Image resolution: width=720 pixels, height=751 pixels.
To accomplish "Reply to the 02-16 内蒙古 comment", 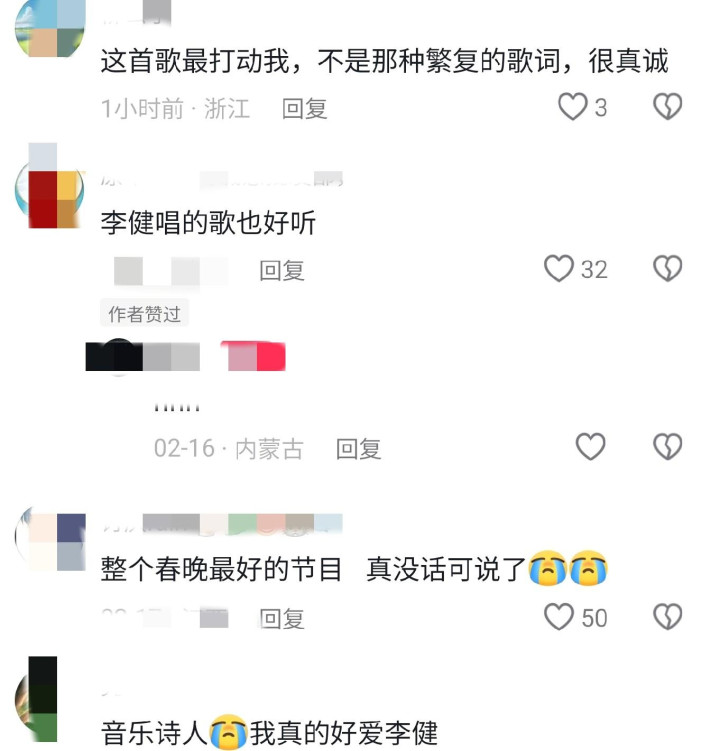I will pyautogui.click(x=358, y=449).
